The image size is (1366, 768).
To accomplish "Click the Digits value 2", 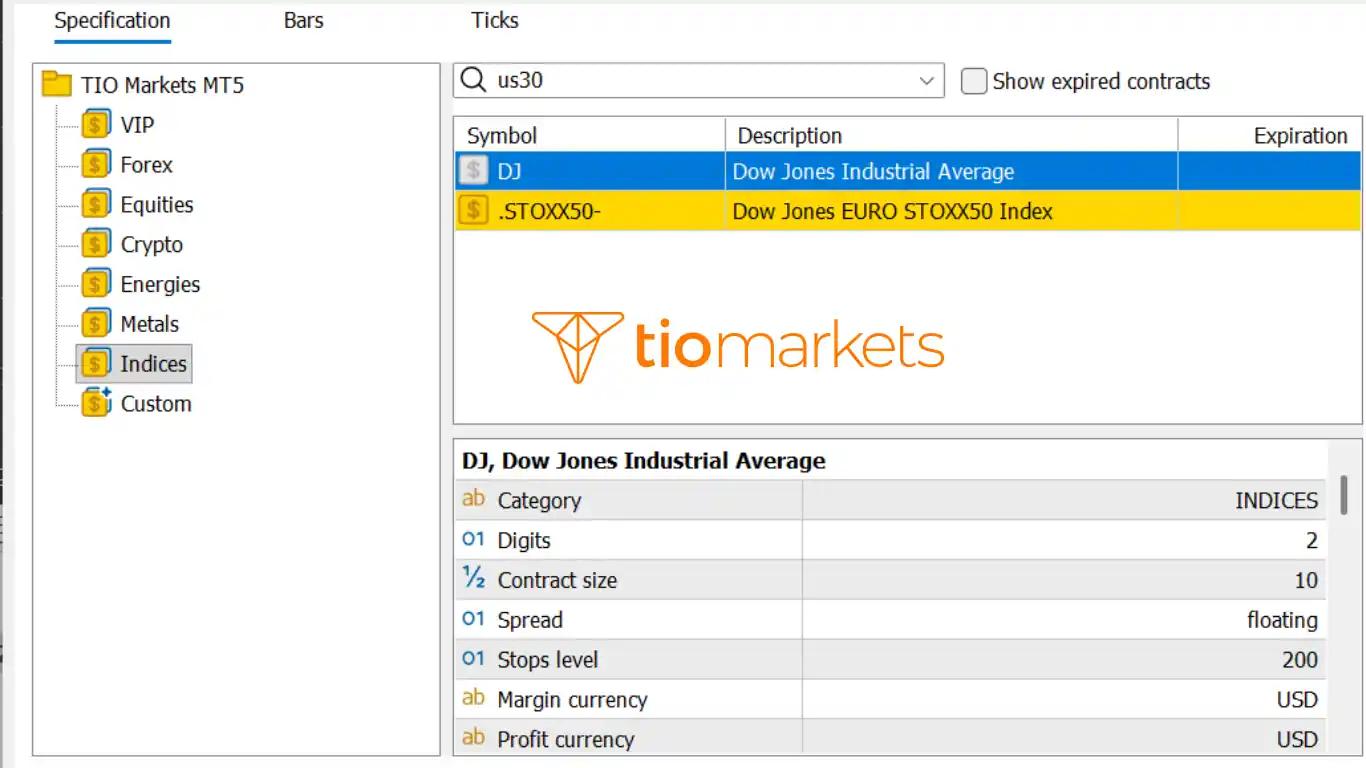I will (1312, 540).
